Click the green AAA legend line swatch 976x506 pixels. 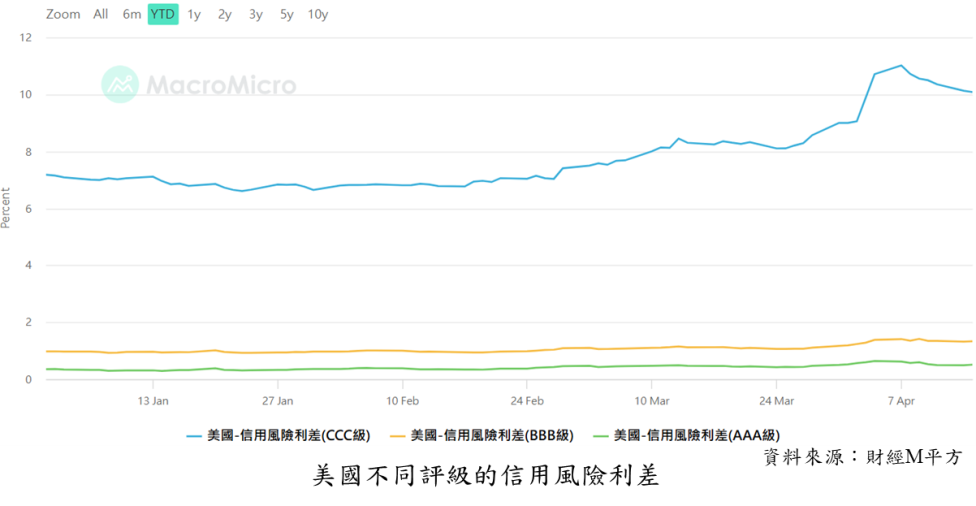click(x=601, y=436)
